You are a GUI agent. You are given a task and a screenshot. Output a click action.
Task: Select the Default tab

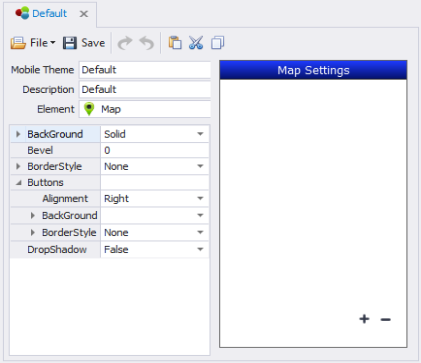(49, 14)
